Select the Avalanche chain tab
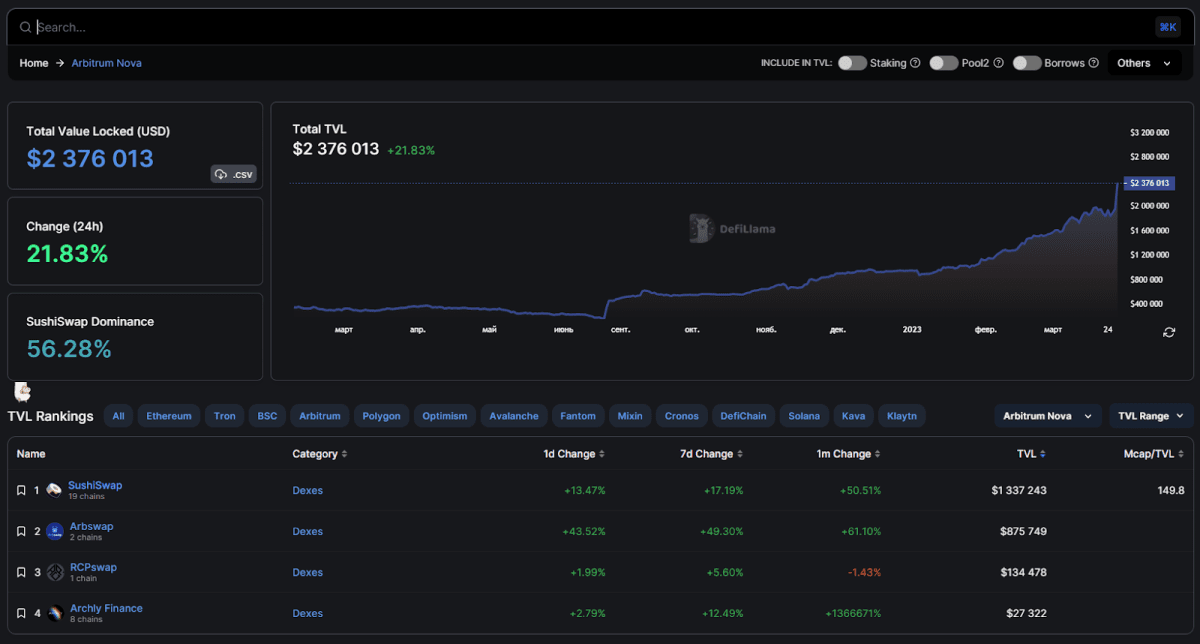This screenshot has width=1200, height=644. coord(514,416)
